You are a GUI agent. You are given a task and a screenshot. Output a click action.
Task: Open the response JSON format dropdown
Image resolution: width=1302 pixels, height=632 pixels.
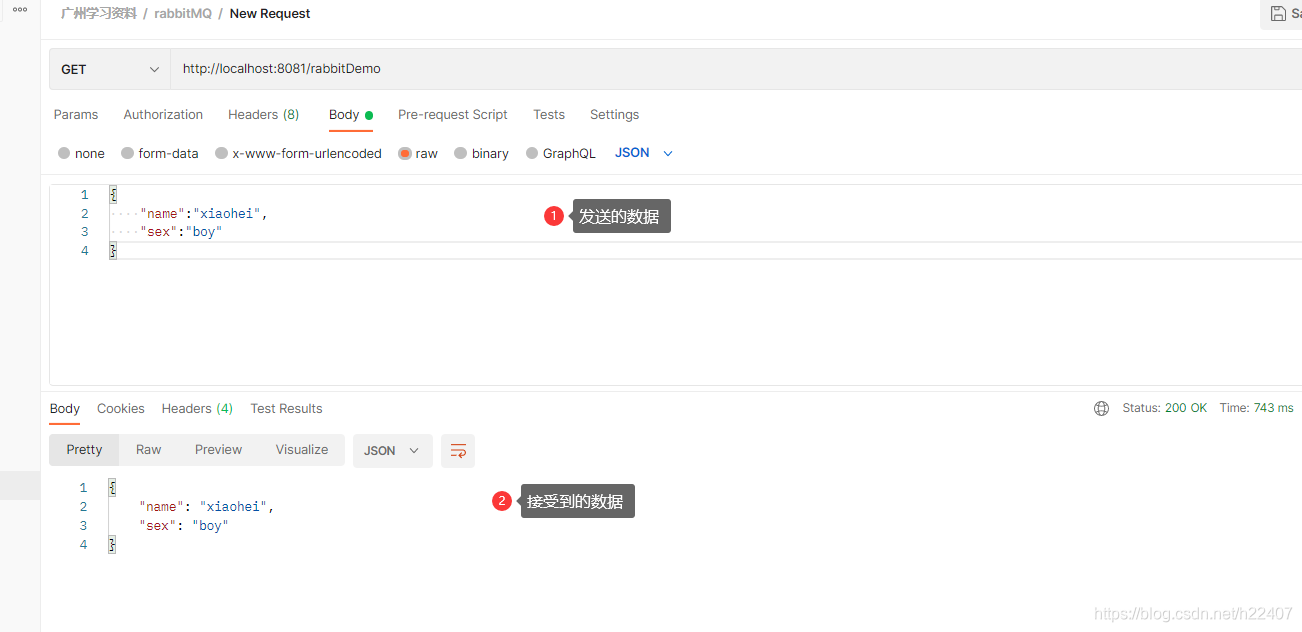pyautogui.click(x=392, y=451)
